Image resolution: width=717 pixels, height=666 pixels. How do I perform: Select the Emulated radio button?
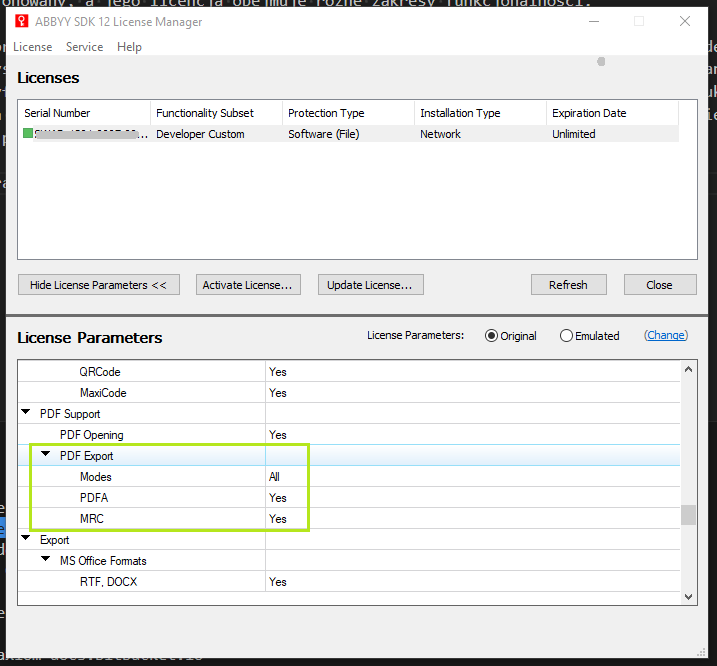point(566,336)
